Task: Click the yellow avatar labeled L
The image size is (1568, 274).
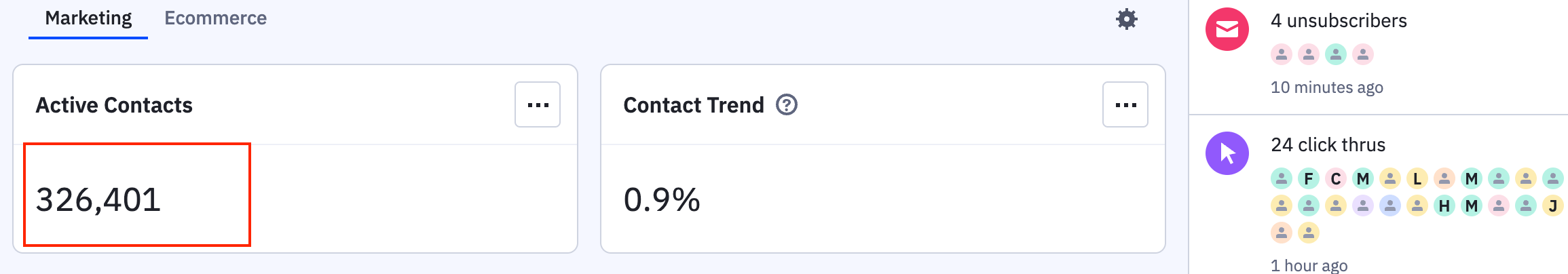Action: pos(1417,178)
